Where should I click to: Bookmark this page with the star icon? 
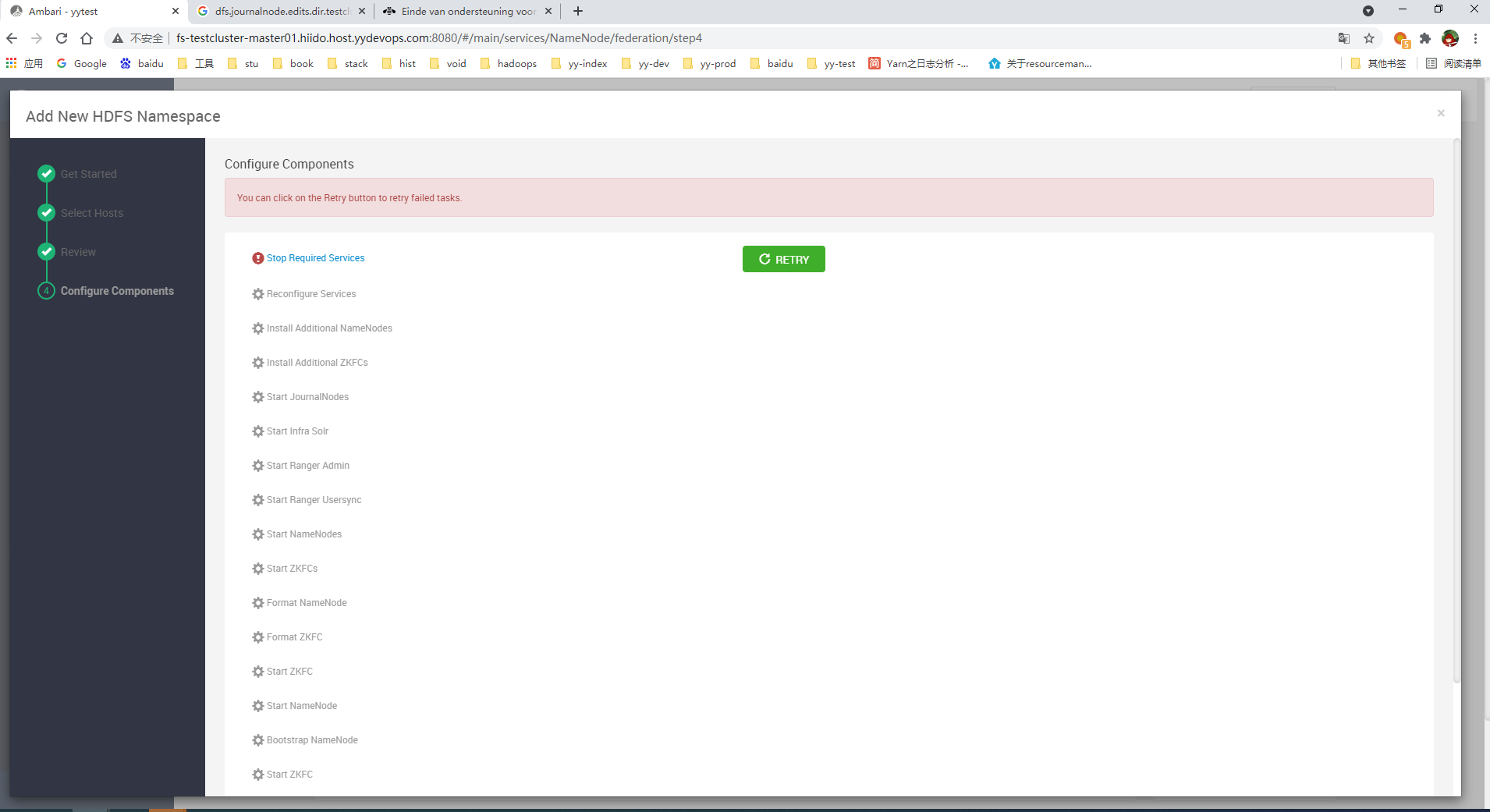(x=1369, y=38)
